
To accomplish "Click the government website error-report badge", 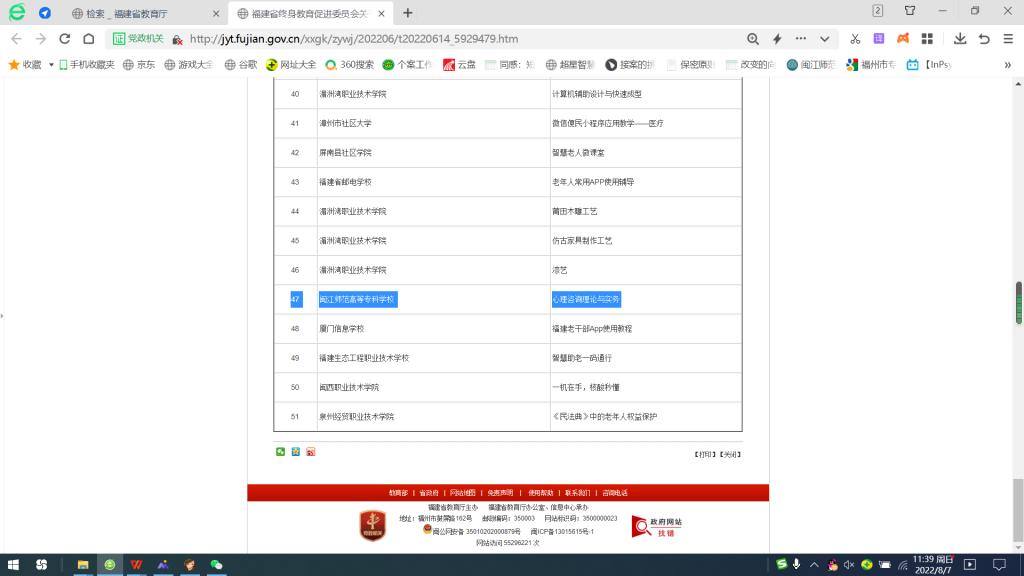I will pos(657,526).
